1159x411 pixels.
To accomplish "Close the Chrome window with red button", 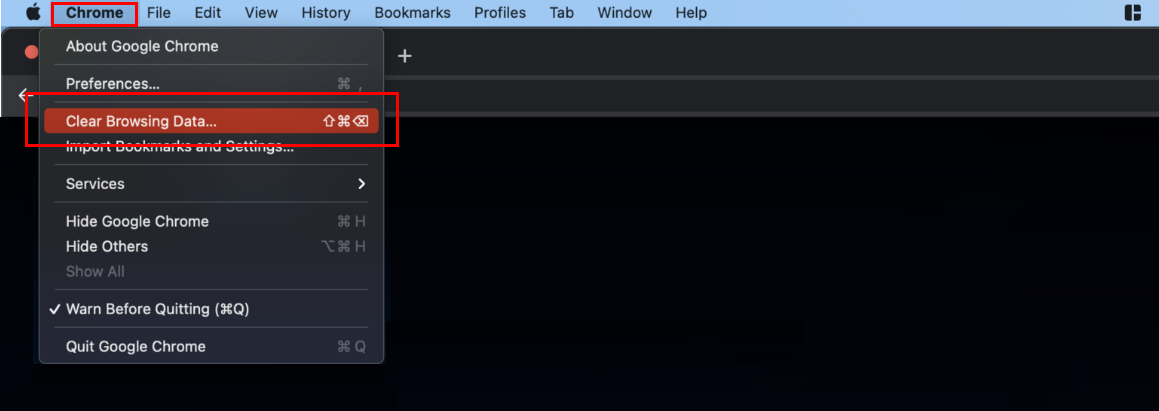I will pos(32,52).
